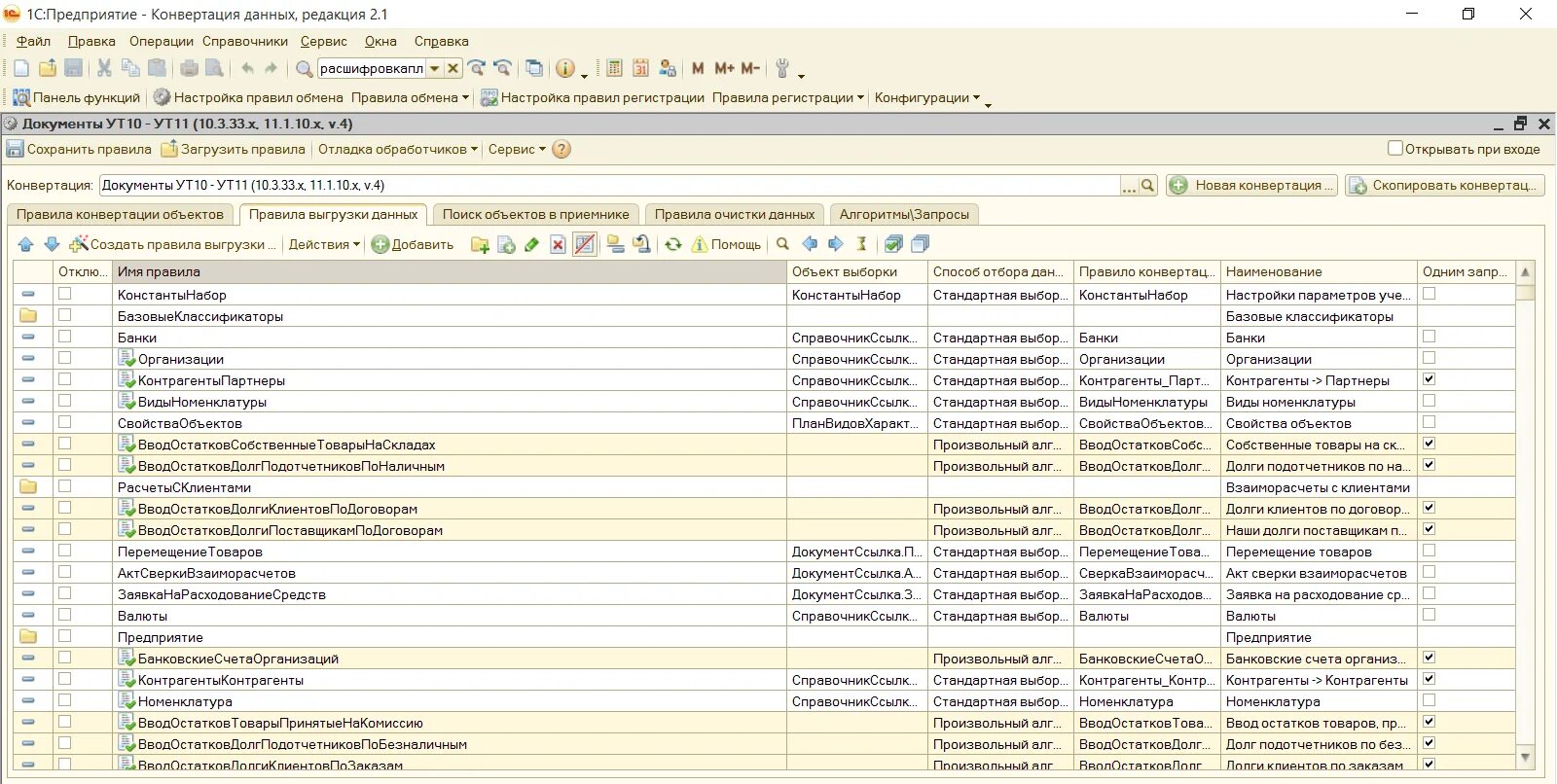The height and width of the screenshot is (784, 1557).
Task: Open the Calculator icon
Action: [614, 68]
